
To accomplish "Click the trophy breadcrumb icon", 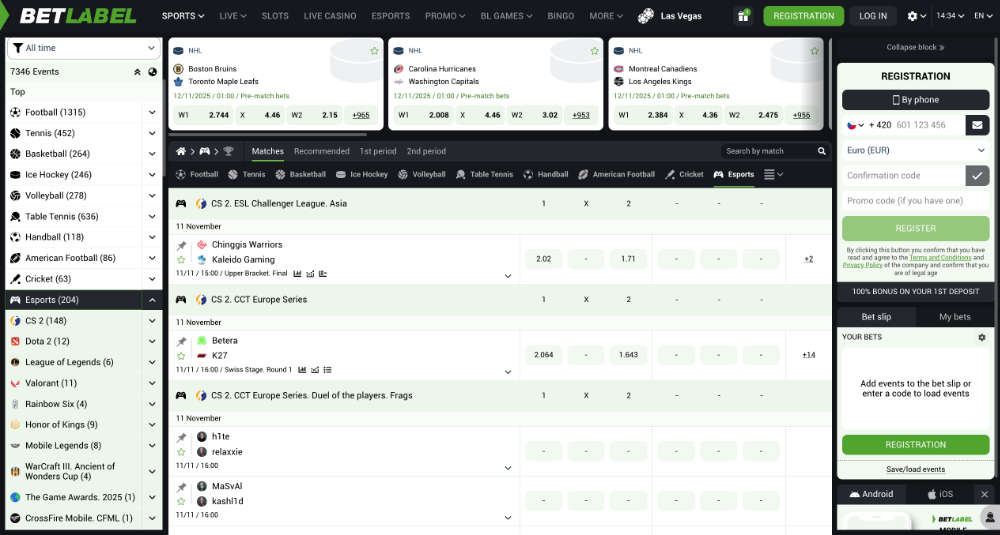I will pos(228,151).
